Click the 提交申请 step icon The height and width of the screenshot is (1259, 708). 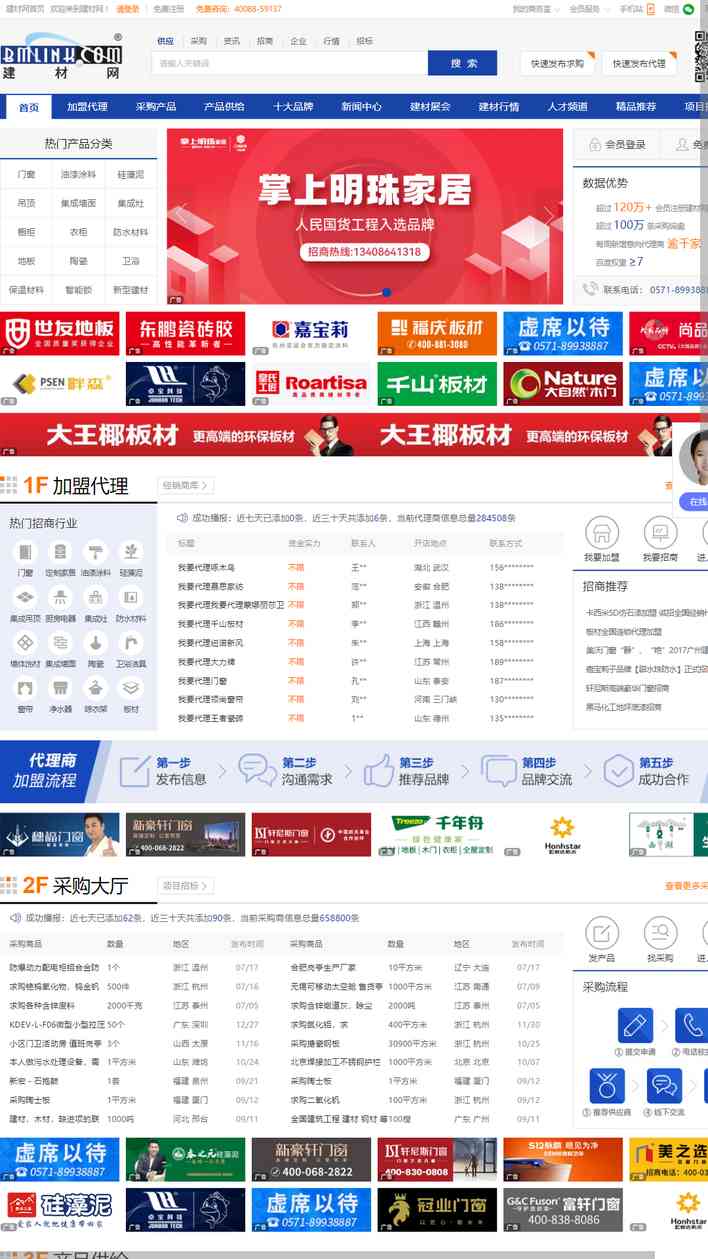point(635,1026)
